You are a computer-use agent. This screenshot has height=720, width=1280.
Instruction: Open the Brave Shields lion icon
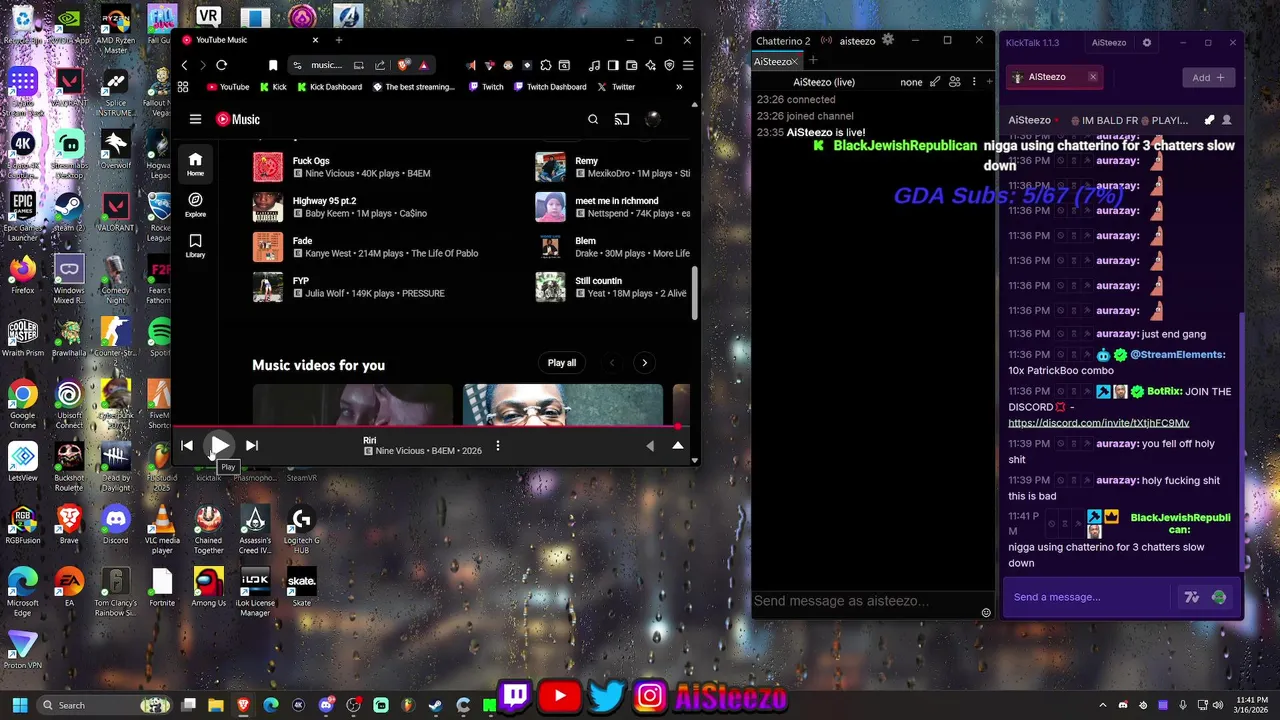point(404,65)
